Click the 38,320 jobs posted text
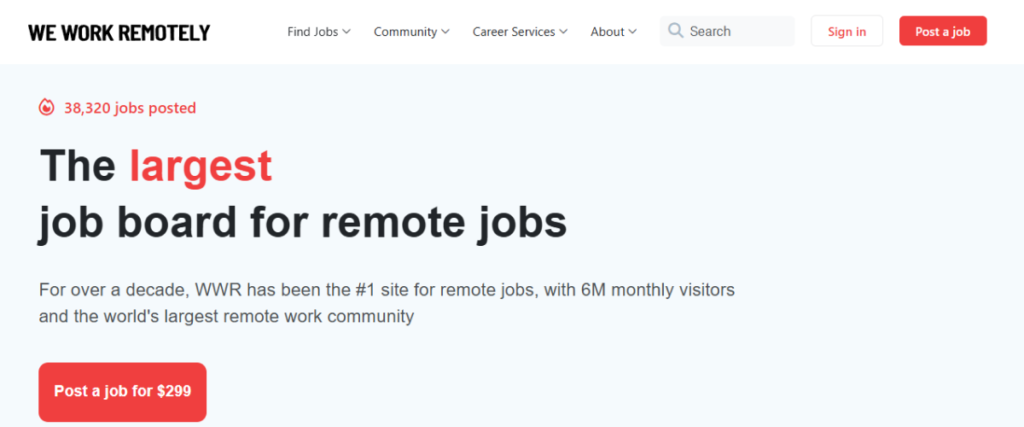This screenshot has width=1024, height=427. coord(130,108)
